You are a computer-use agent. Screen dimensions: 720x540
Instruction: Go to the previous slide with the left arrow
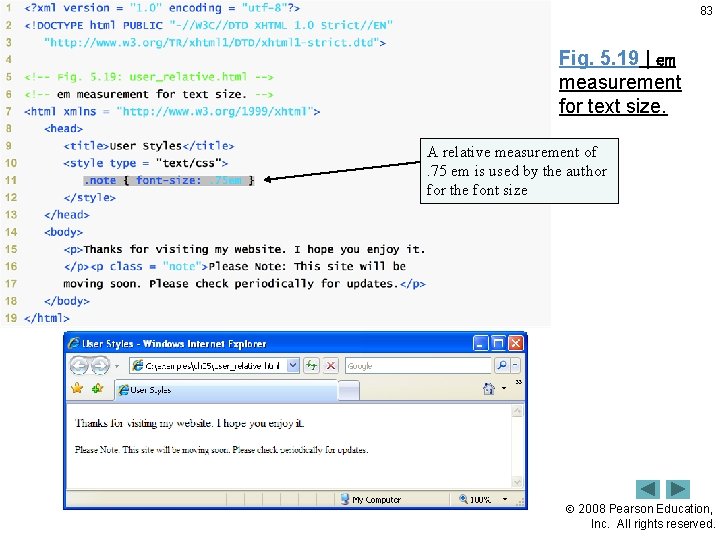[x=647, y=489]
